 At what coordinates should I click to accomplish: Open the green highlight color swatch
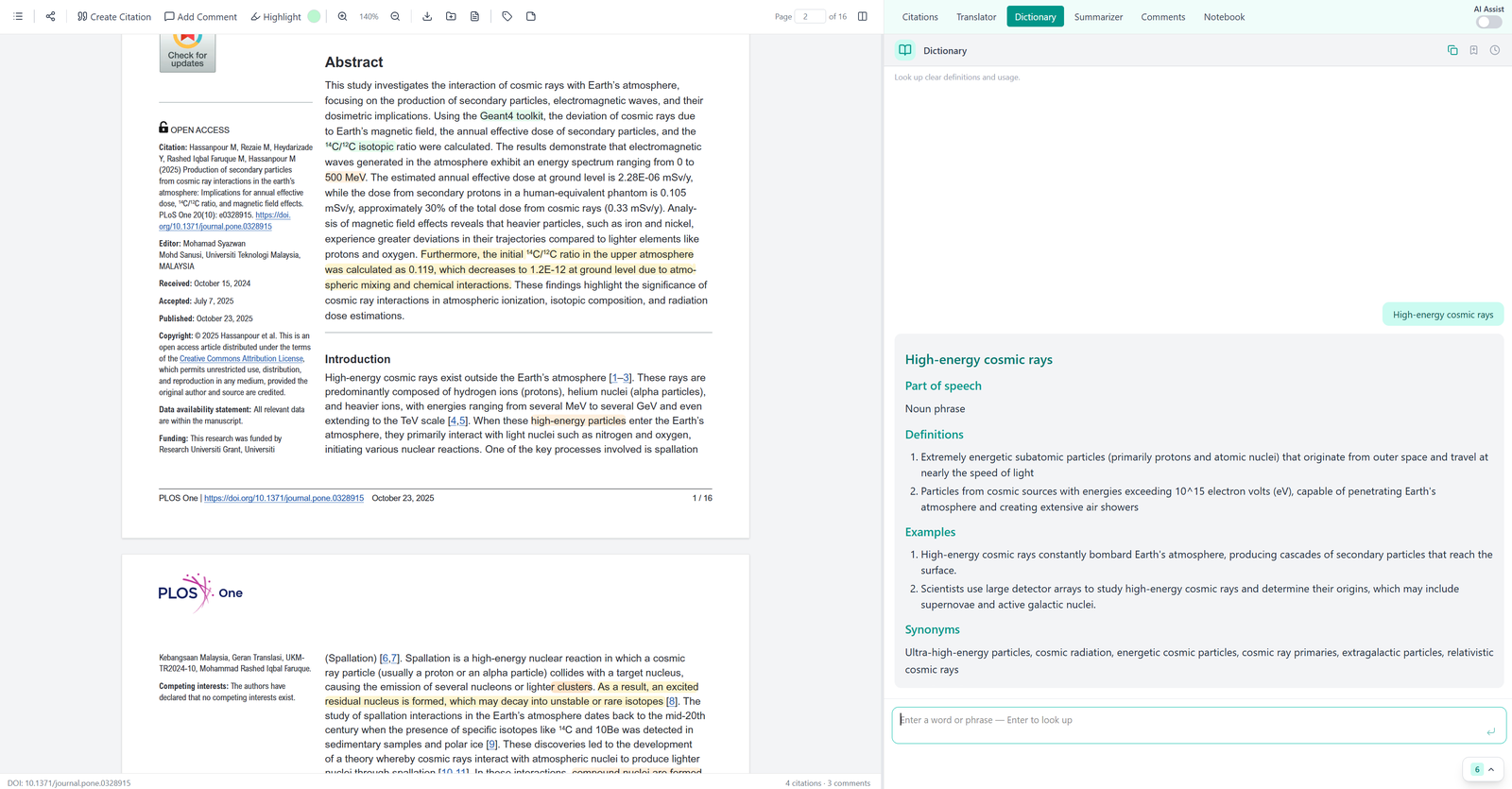pyautogui.click(x=315, y=16)
